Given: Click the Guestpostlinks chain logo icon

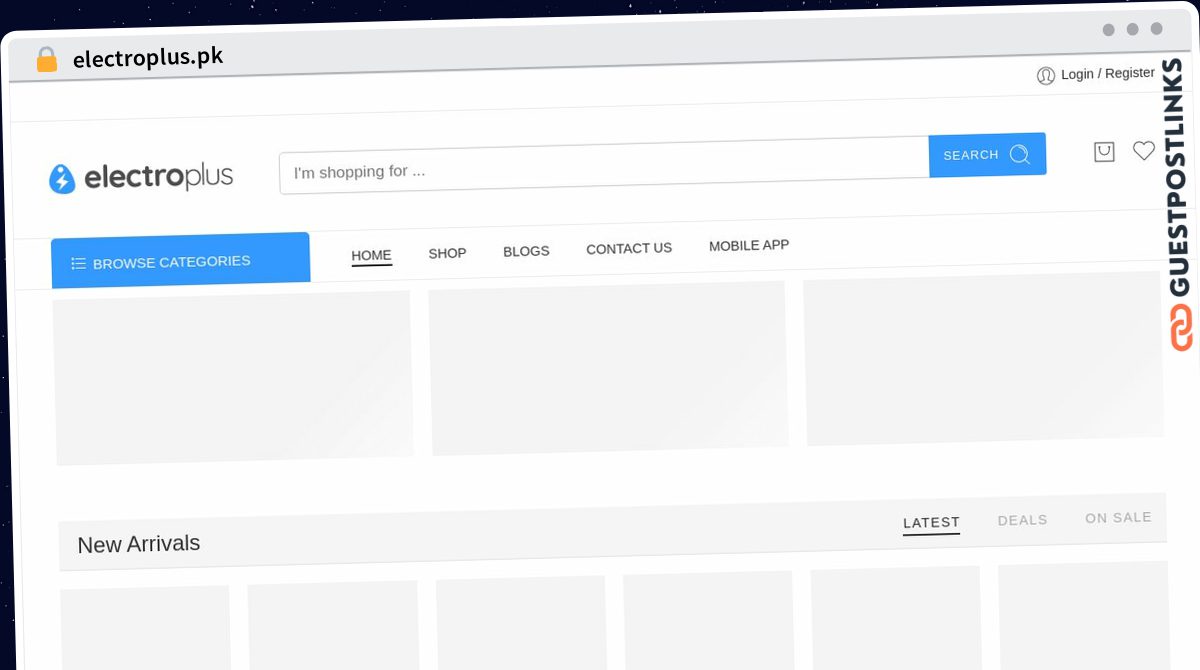Looking at the screenshot, I should pyautogui.click(x=1181, y=328).
